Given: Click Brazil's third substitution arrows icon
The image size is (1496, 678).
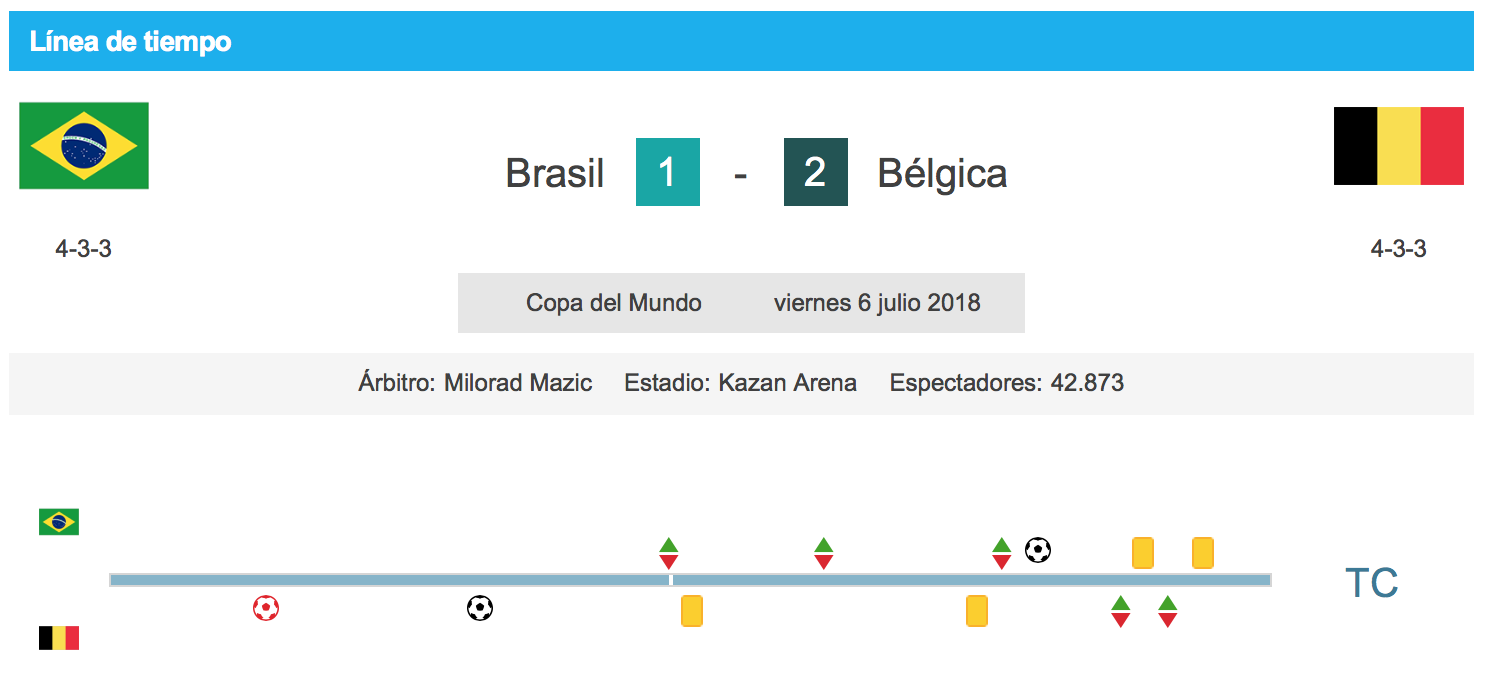Looking at the screenshot, I should click(1001, 554).
